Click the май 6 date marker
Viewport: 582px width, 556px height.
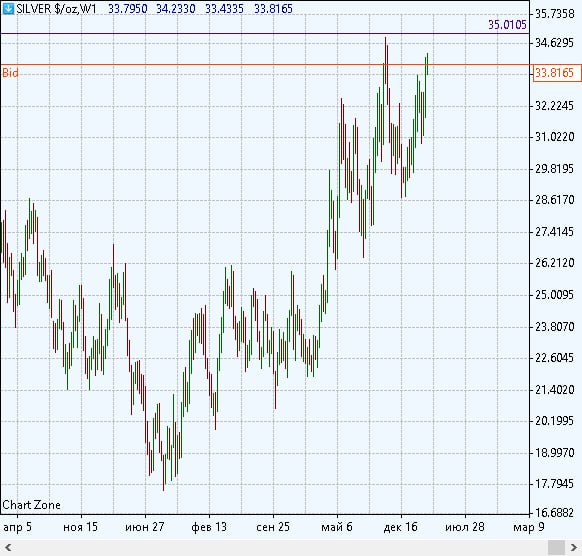pyautogui.click(x=337, y=527)
